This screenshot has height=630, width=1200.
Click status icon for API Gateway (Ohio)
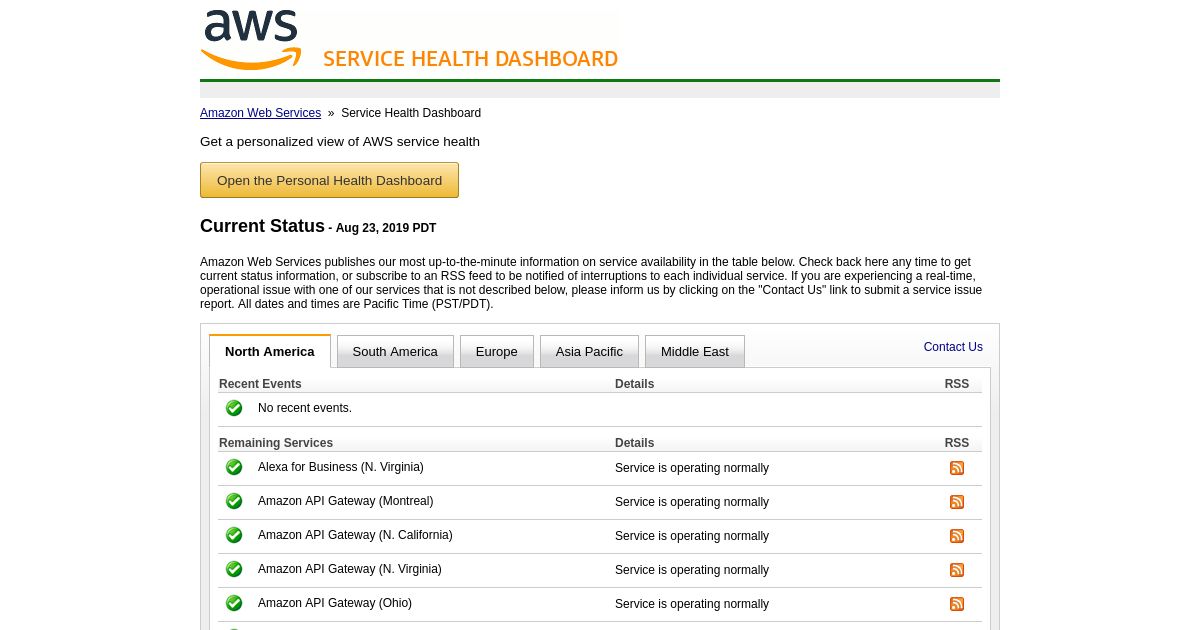(x=234, y=603)
